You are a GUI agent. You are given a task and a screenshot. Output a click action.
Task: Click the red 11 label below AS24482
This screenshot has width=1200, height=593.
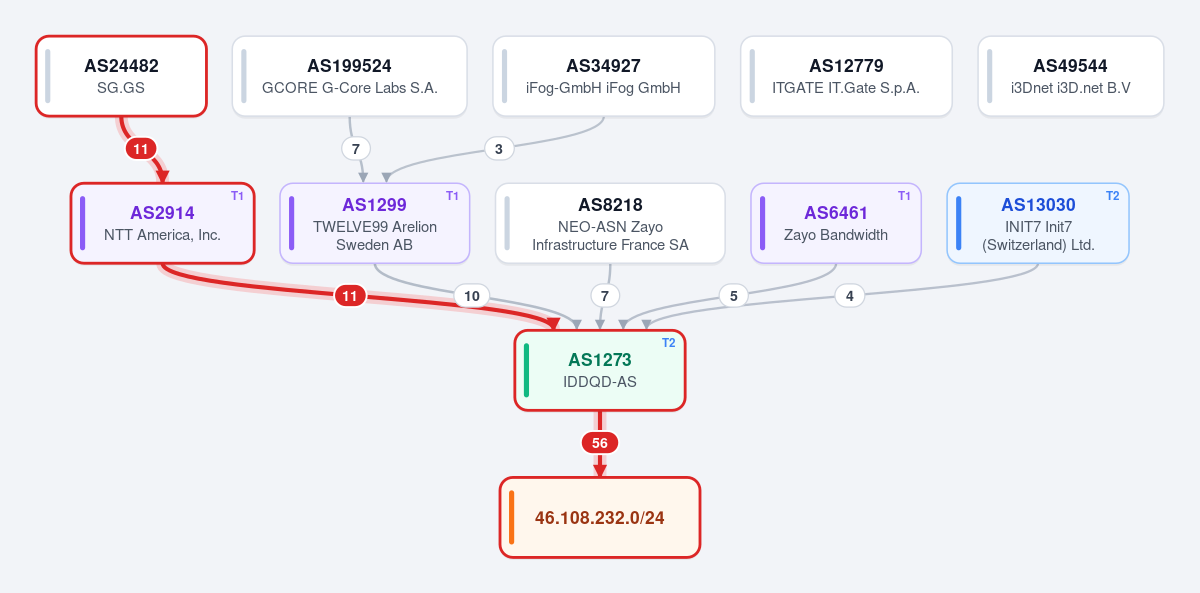point(141,149)
